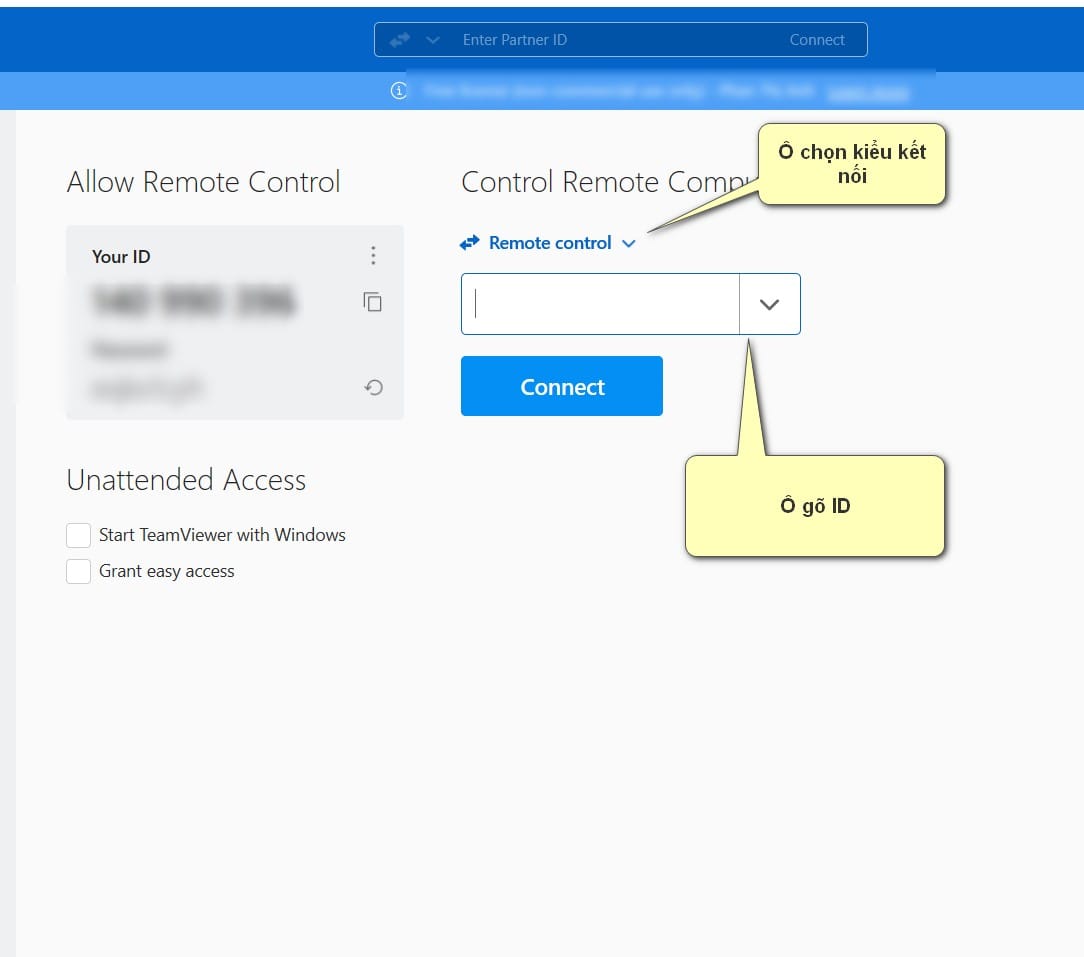Image resolution: width=1084 pixels, height=957 pixels.
Task: Open the three-dot menu beside Your ID
Action: (x=373, y=256)
